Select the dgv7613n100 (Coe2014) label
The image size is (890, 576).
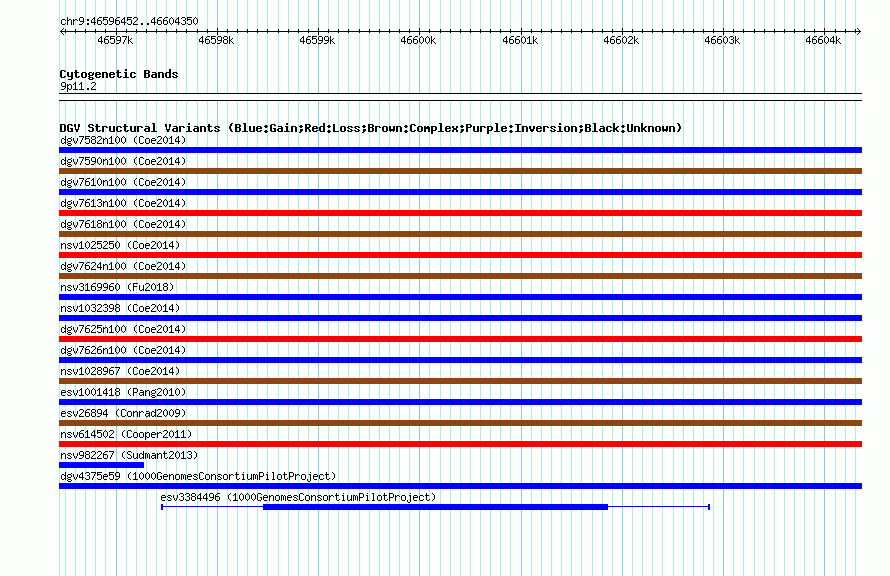(x=123, y=203)
